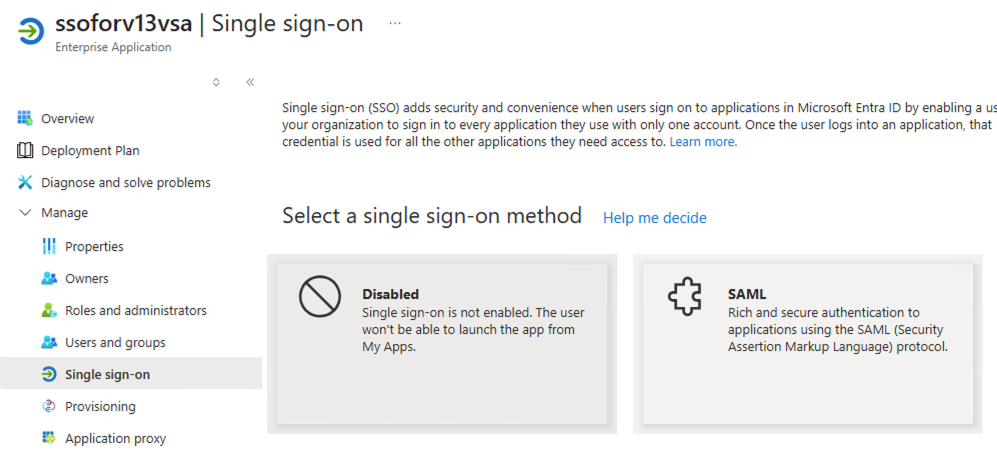The height and width of the screenshot is (455, 997).
Task: Open the ellipsis more options menu
Action: pos(395,23)
